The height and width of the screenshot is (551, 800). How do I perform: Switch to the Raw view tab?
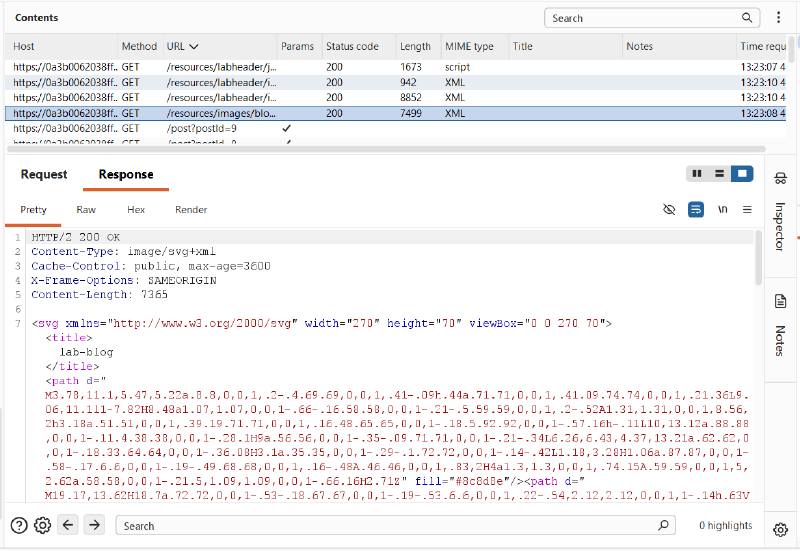[86, 210]
